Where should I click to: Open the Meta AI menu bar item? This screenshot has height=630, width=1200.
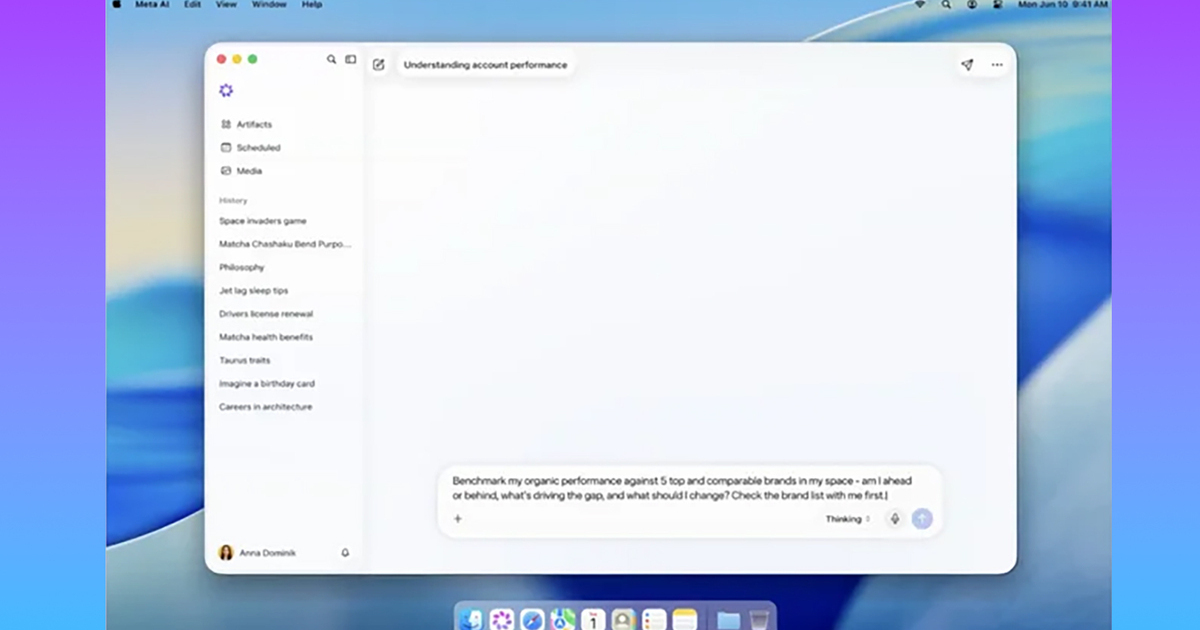tap(152, 5)
